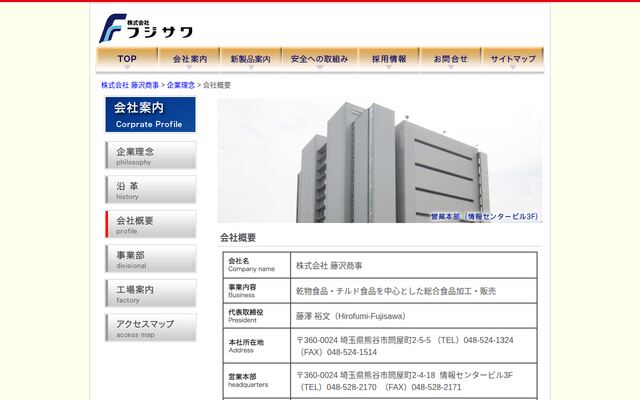
Task: Click the 問屋町2-4-18 情報センタービル3F value
Action: [404, 381]
